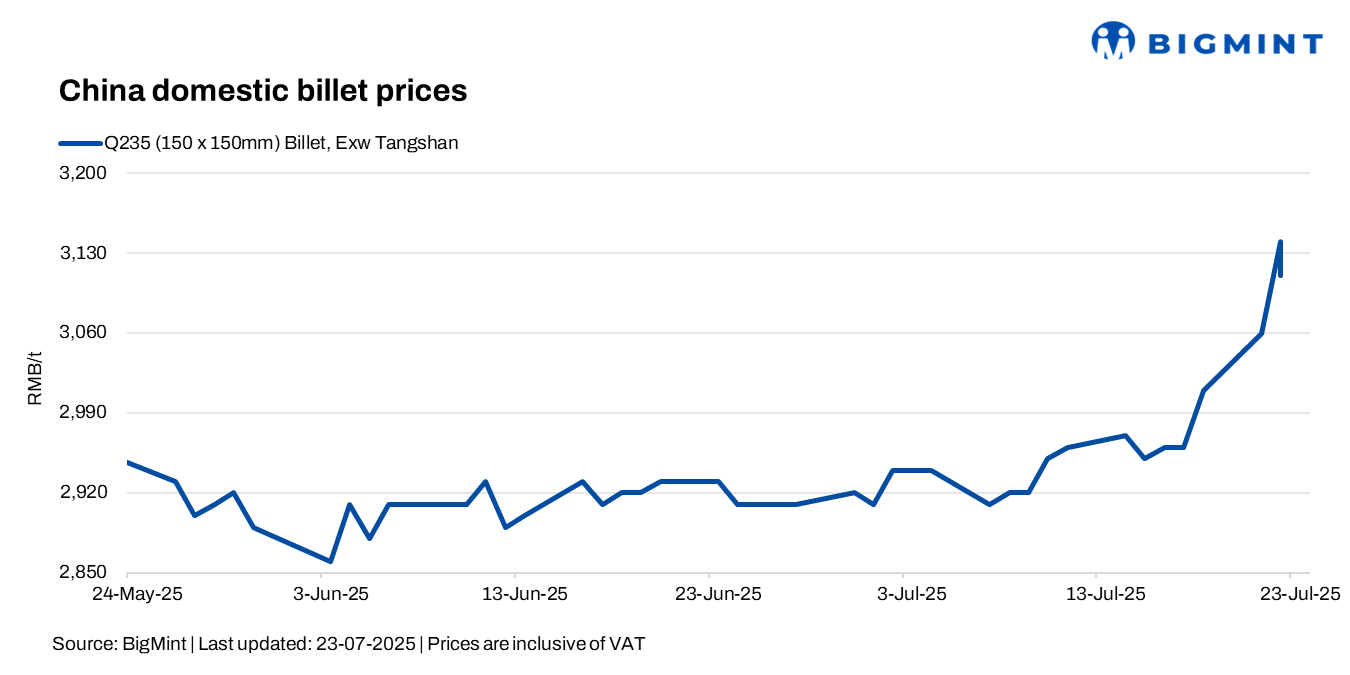
Task: Click the 3,200 y-axis label
Action: [84, 173]
